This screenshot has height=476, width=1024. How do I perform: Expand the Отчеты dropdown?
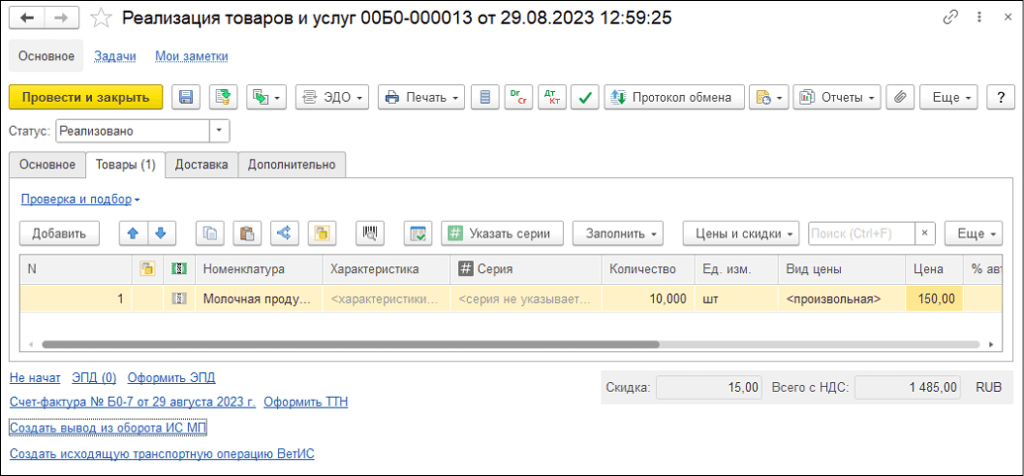[x=837, y=97]
